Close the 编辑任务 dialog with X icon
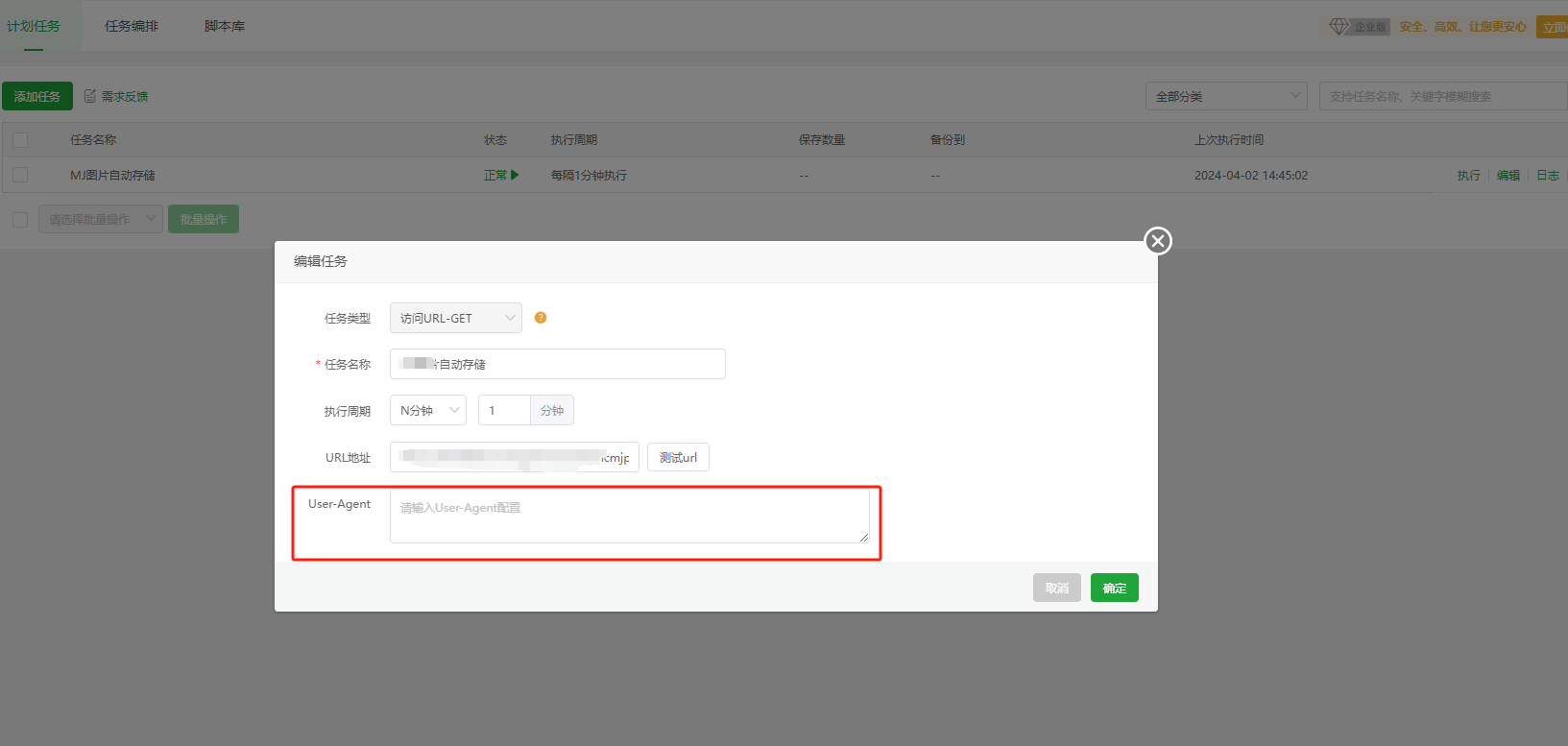This screenshot has width=1568, height=746. (1158, 241)
